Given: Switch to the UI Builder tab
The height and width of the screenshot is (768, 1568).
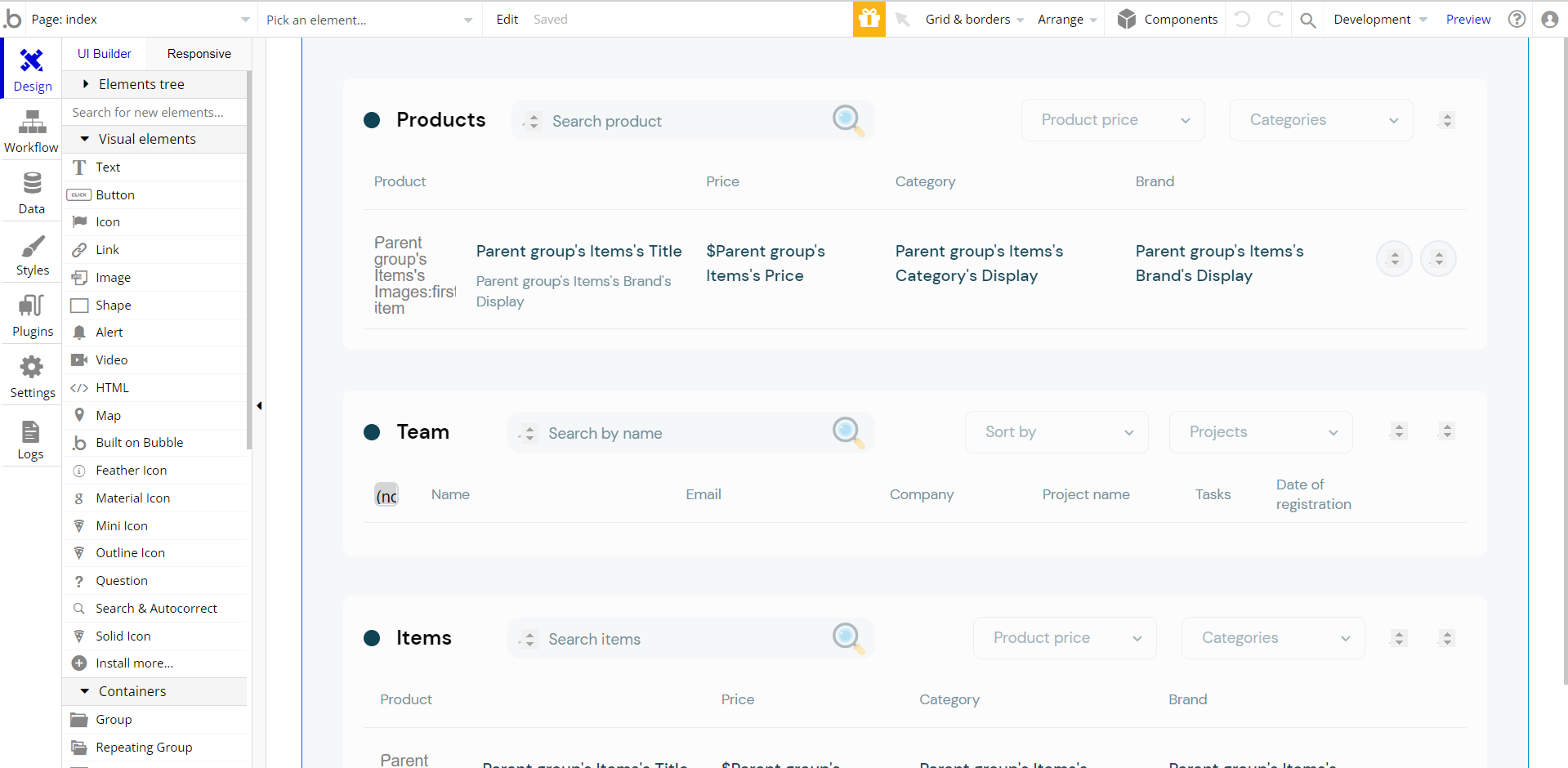Looking at the screenshot, I should click(x=105, y=54).
